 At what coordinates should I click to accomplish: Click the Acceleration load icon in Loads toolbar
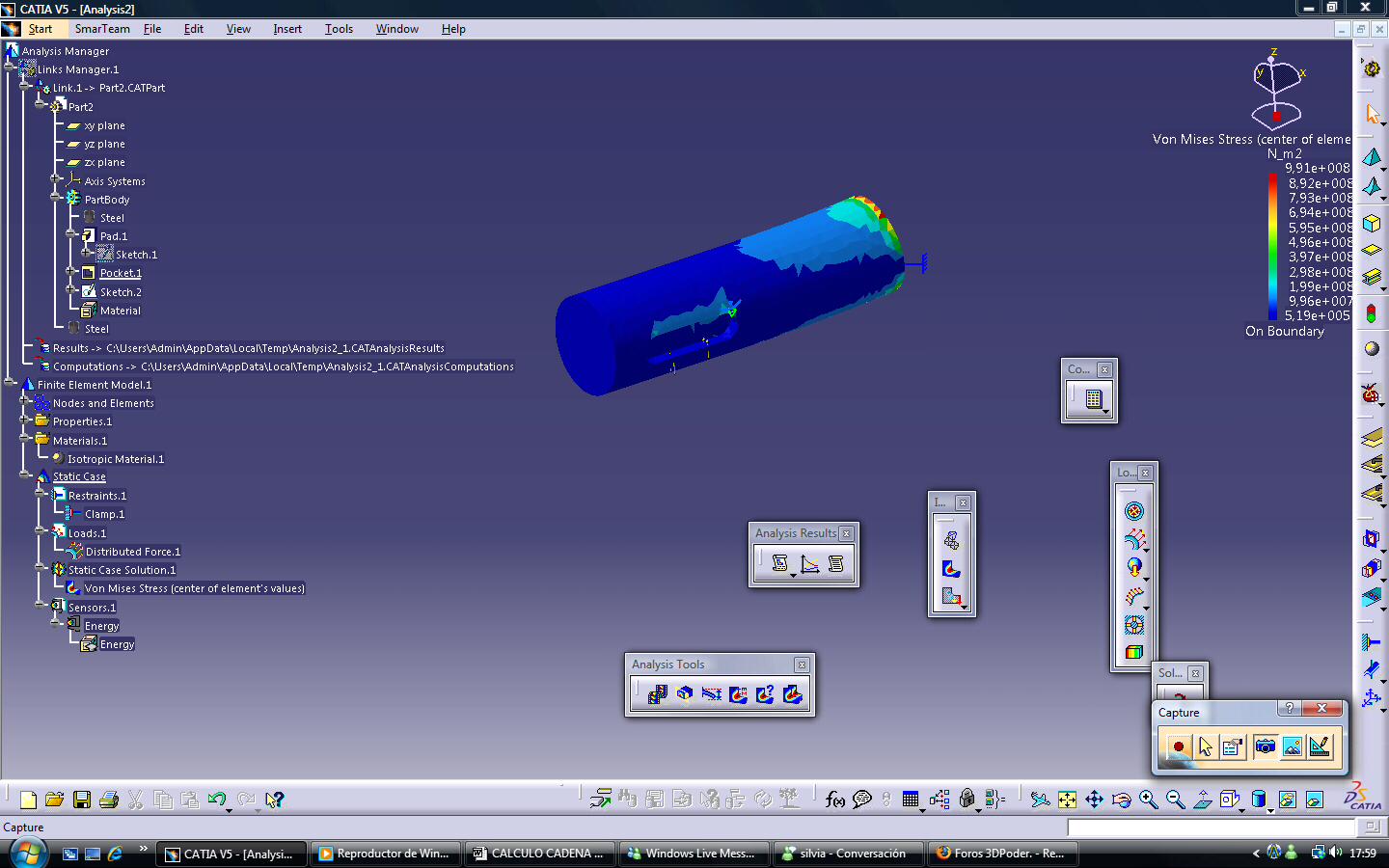1134,568
